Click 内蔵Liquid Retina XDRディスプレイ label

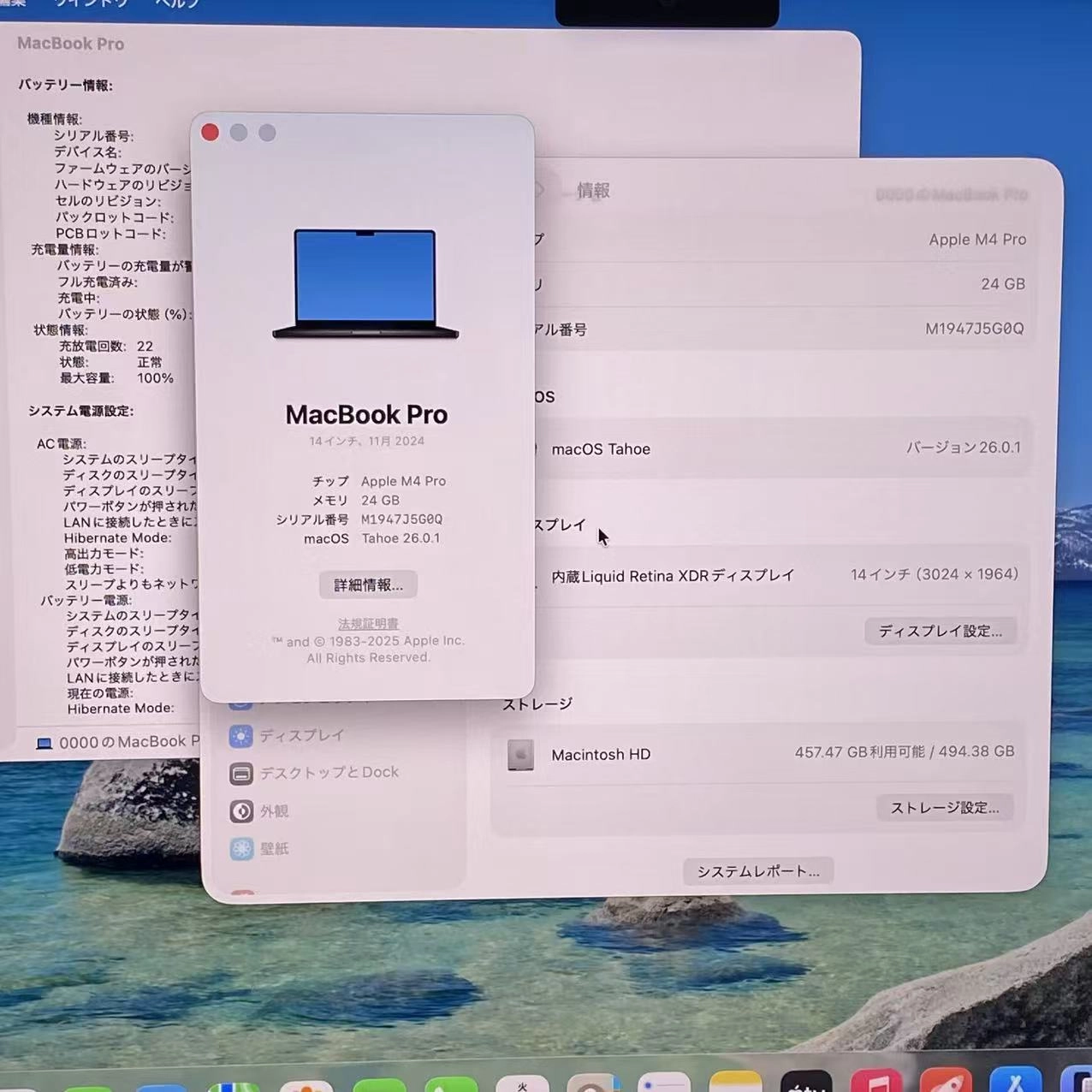[673, 576]
